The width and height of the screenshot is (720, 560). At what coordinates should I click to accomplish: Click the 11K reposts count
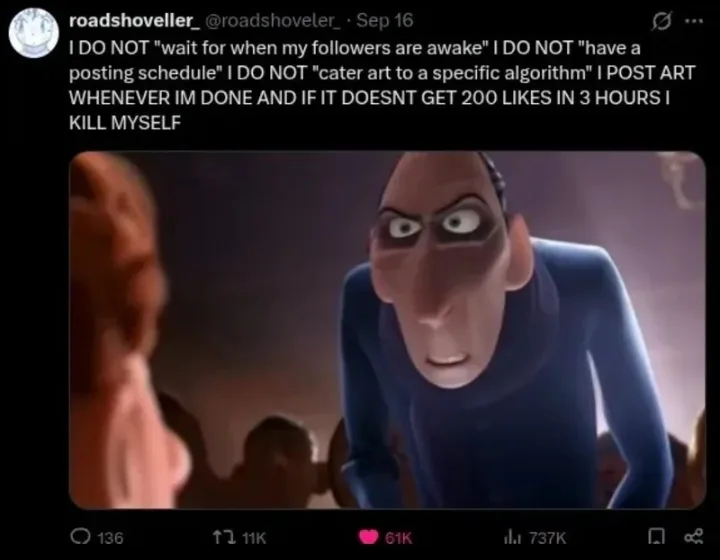click(x=254, y=538)
